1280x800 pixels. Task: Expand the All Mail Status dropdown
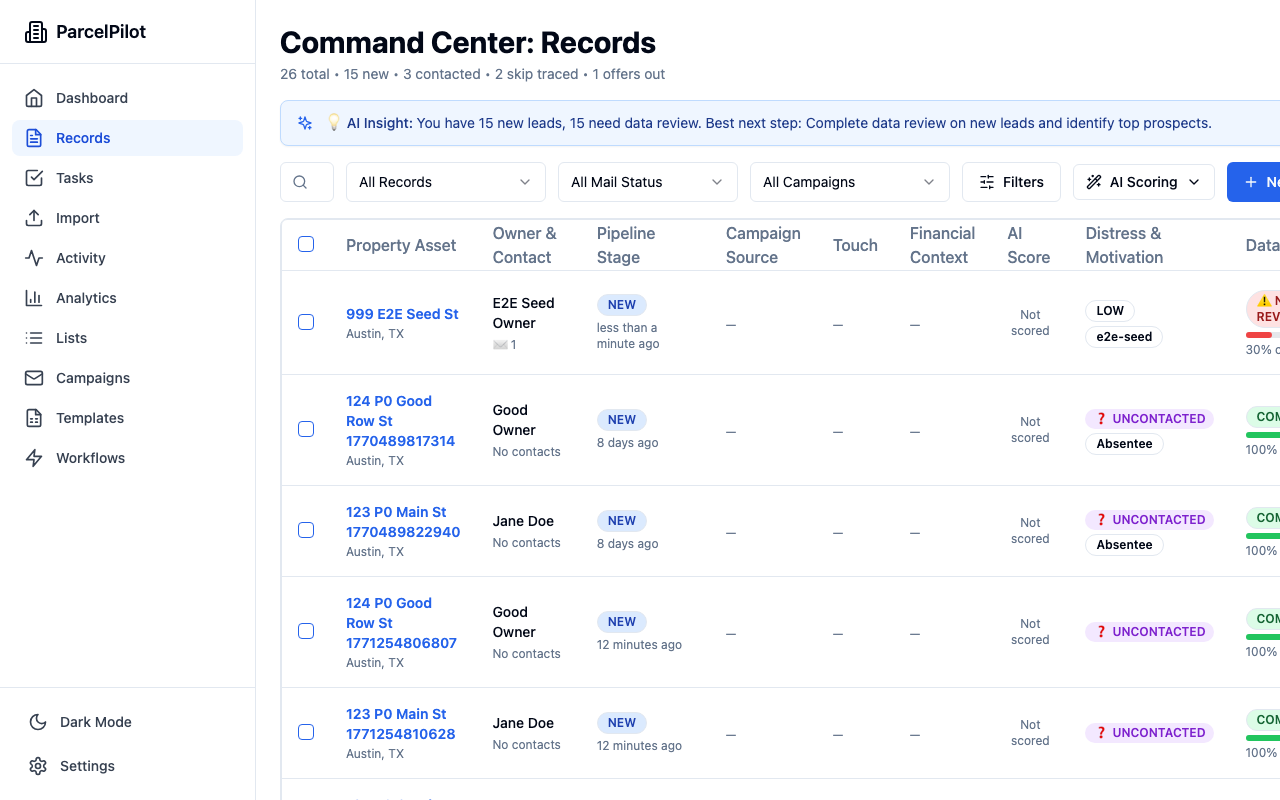[x=647, y=181]
